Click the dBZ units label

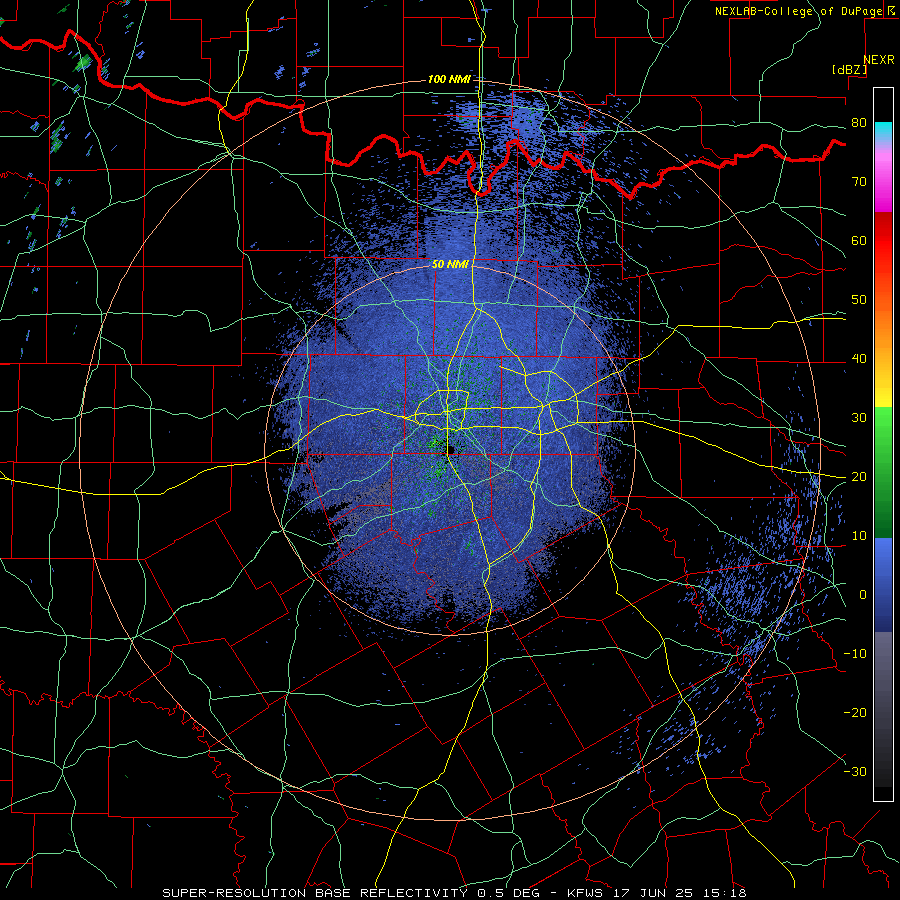(x=850, y=69)
